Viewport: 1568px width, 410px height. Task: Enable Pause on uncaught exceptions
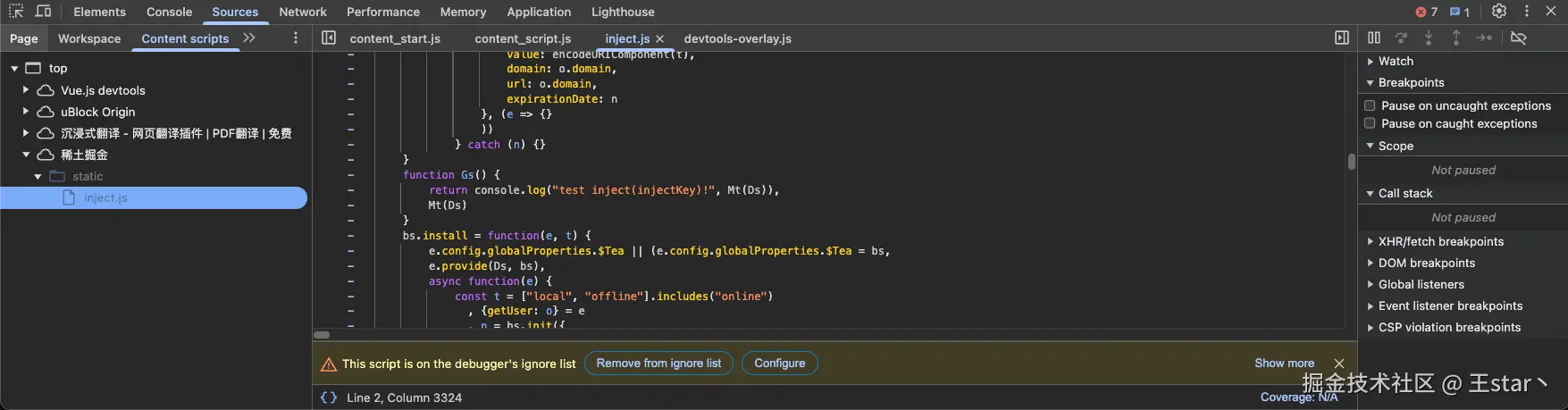(1370, 105)
